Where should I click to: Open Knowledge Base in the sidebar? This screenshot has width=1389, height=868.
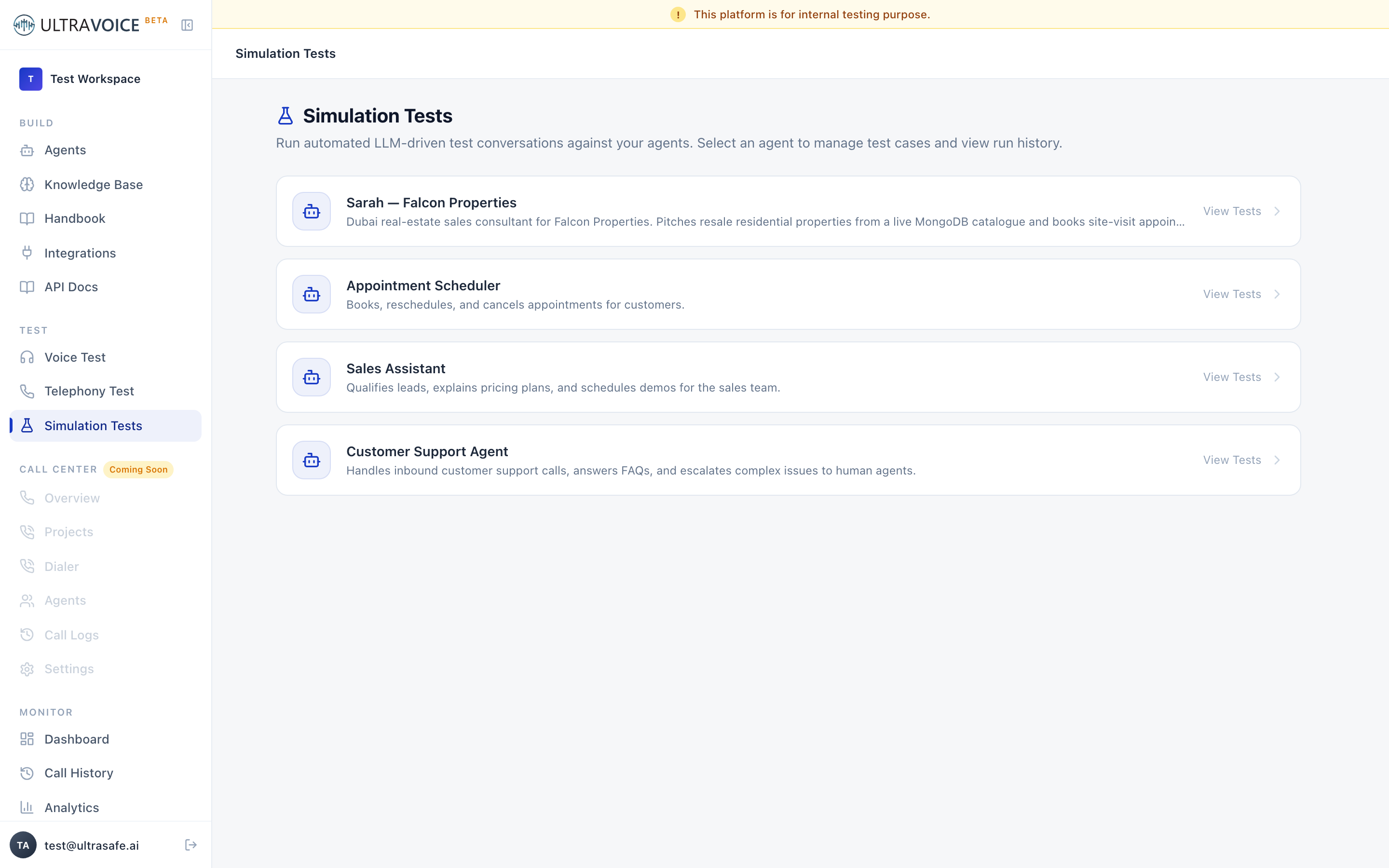tap(106, 184)
